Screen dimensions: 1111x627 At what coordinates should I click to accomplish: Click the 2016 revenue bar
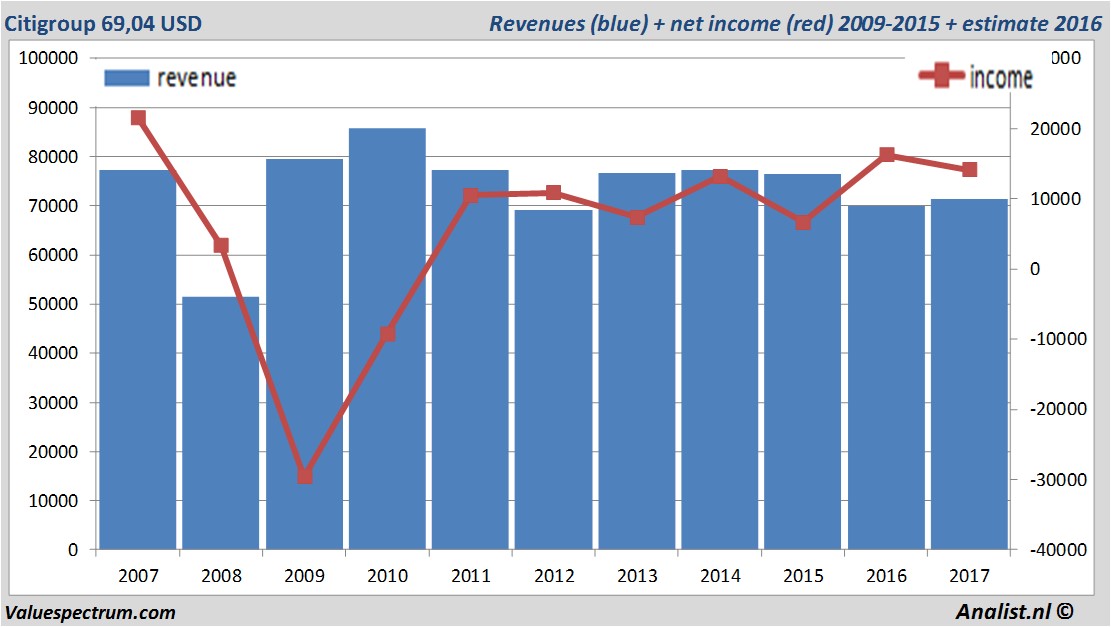pyautogui.click(x=886, y=378)
